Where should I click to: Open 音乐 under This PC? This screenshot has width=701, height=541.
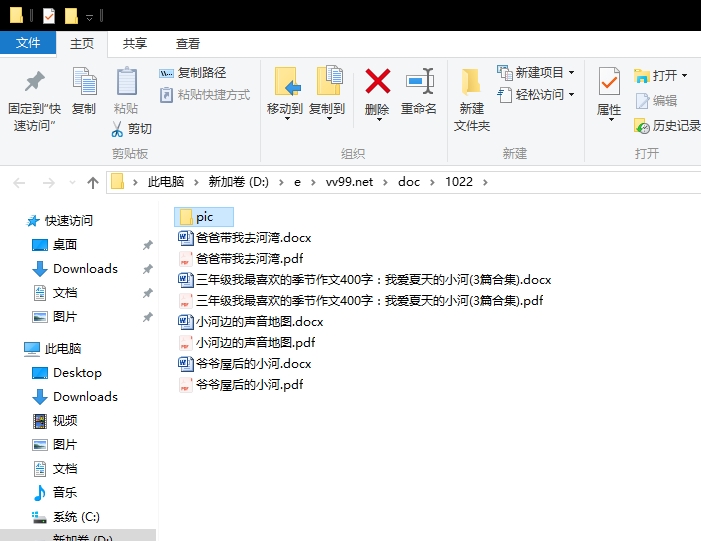point(65,493)
